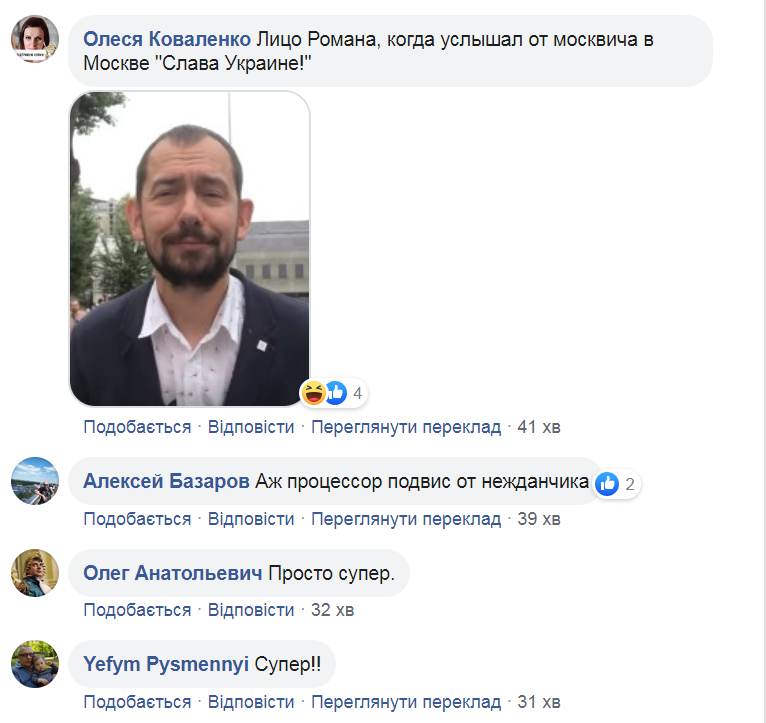
Task: View translation of Yefym Pysmennyi's comment
Action: (406, 702)
